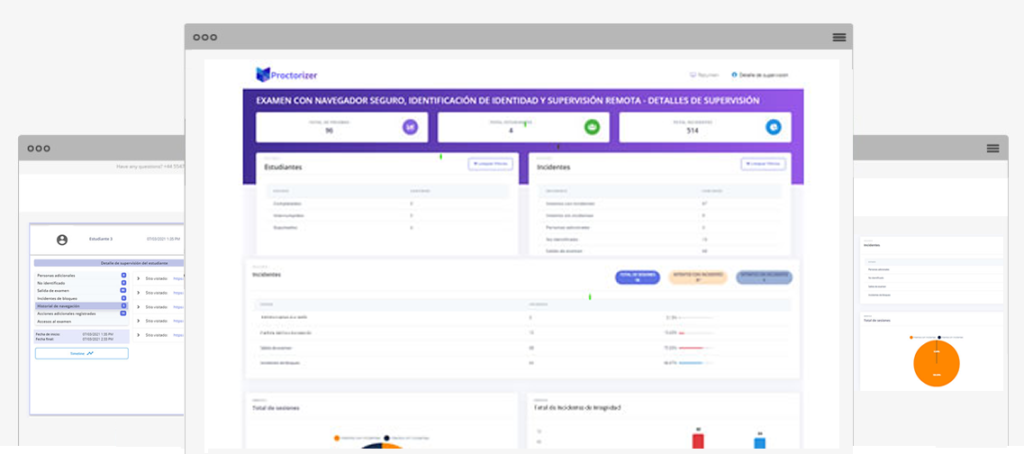Click the Salida de examen percentage bar

pos(696,348)
